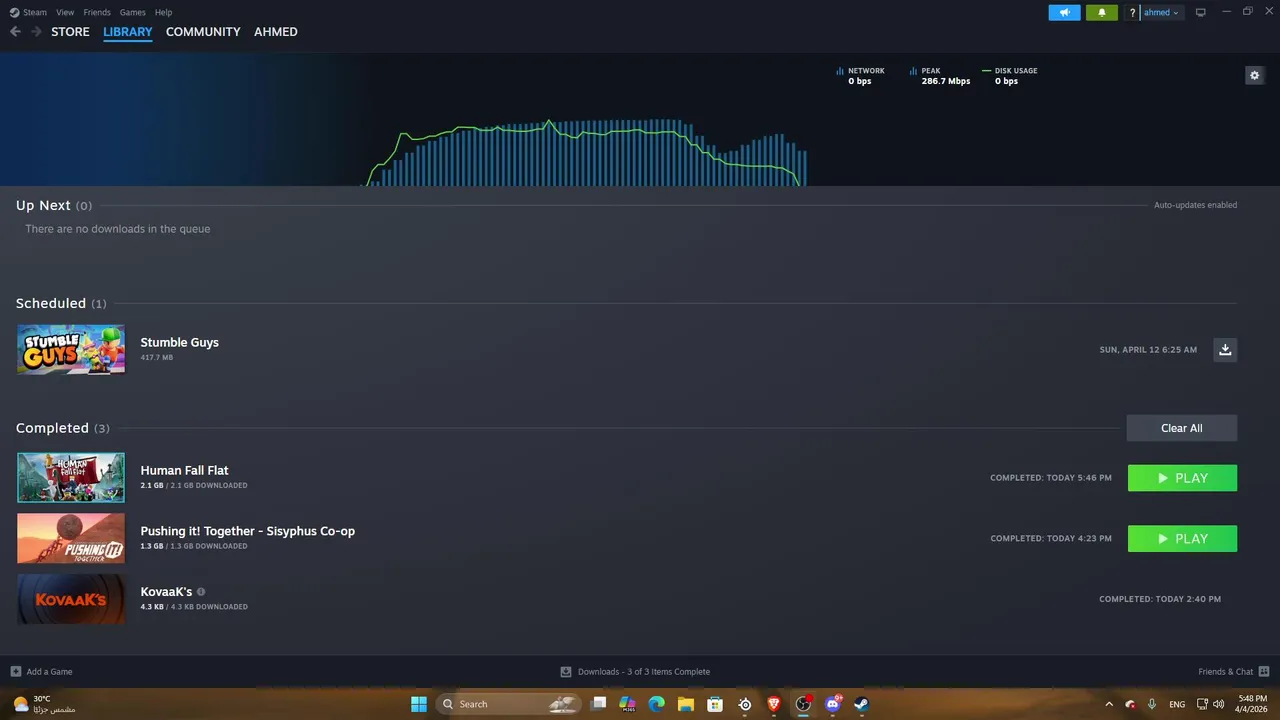Toggle the Peak legend in the download graph
The height and width of the screenshot is (720, 1280).
(940, 76)
